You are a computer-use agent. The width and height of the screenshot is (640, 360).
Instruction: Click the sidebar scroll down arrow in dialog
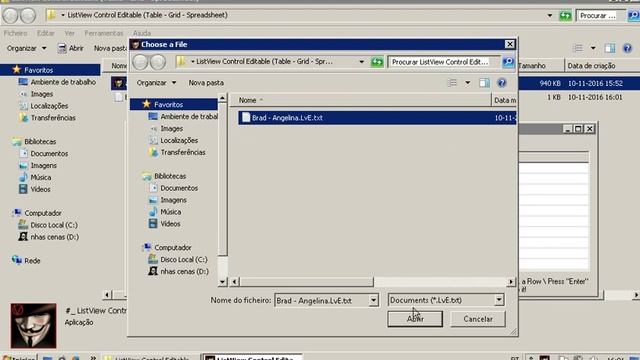click(x=222, y=281)
